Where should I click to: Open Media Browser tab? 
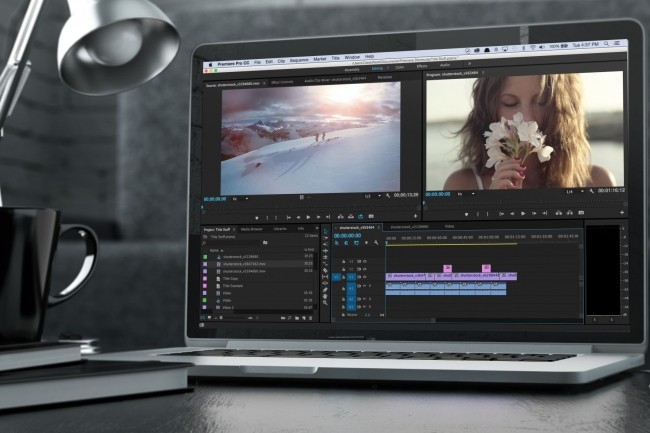[252, 229]
